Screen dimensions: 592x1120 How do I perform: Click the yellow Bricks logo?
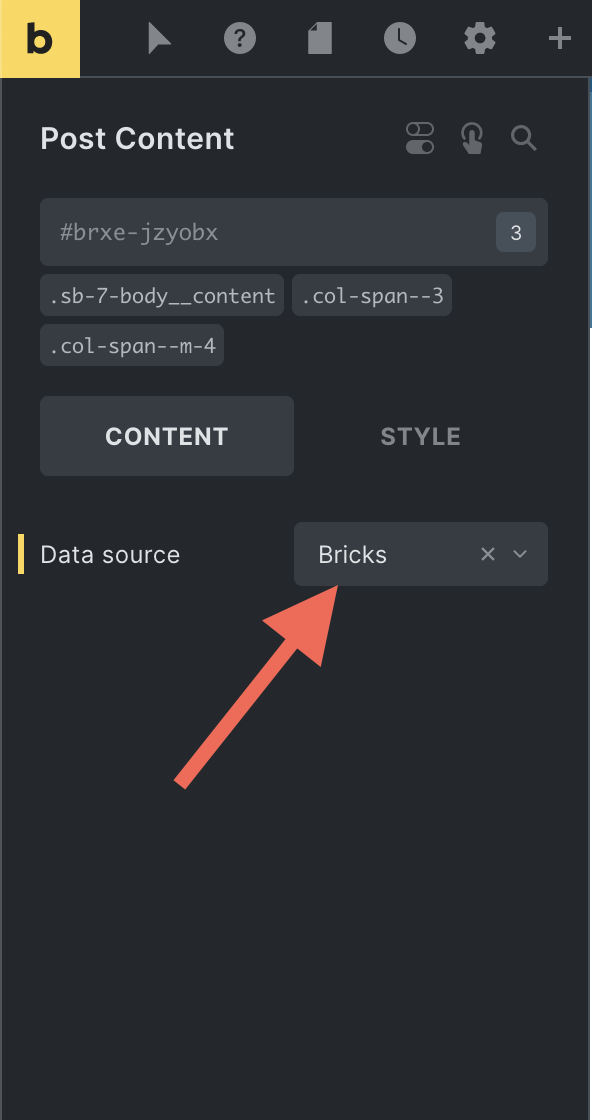click(x=40, y=39)
